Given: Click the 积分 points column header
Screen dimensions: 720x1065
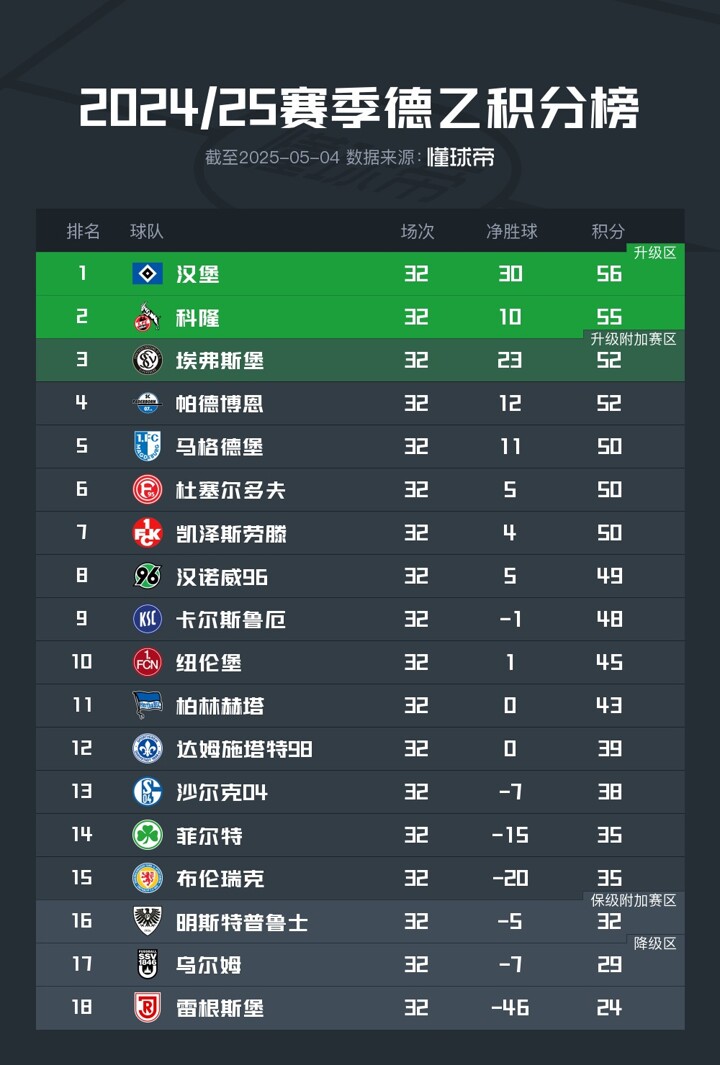Looking at the screenshot, I should [x=608, y=232].
